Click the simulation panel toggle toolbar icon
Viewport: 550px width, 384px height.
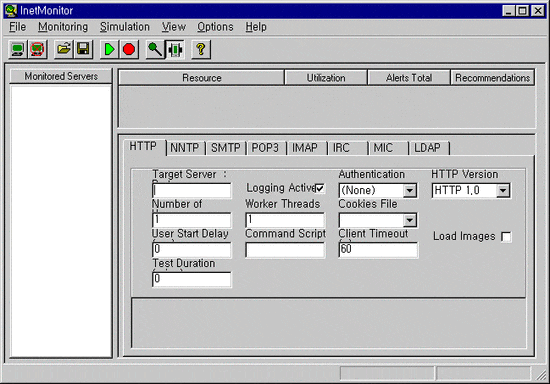tap(175, 49)
